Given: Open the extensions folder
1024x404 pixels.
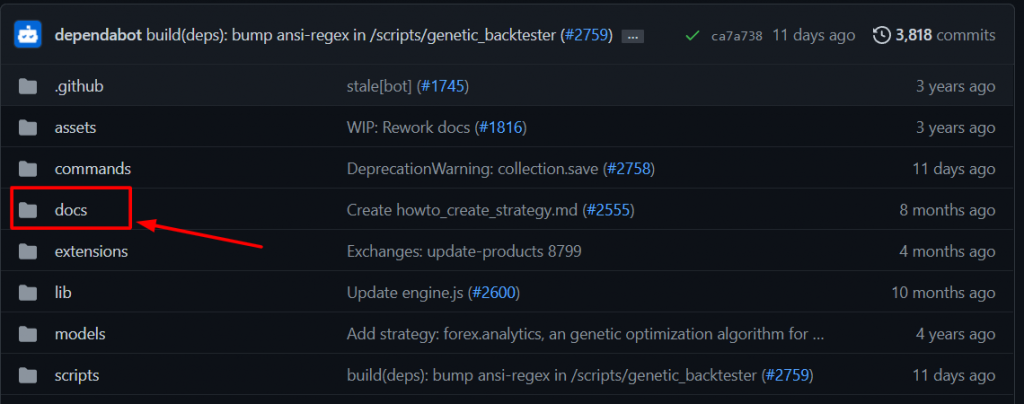Looking at the screenshot, I should [91, 251].
